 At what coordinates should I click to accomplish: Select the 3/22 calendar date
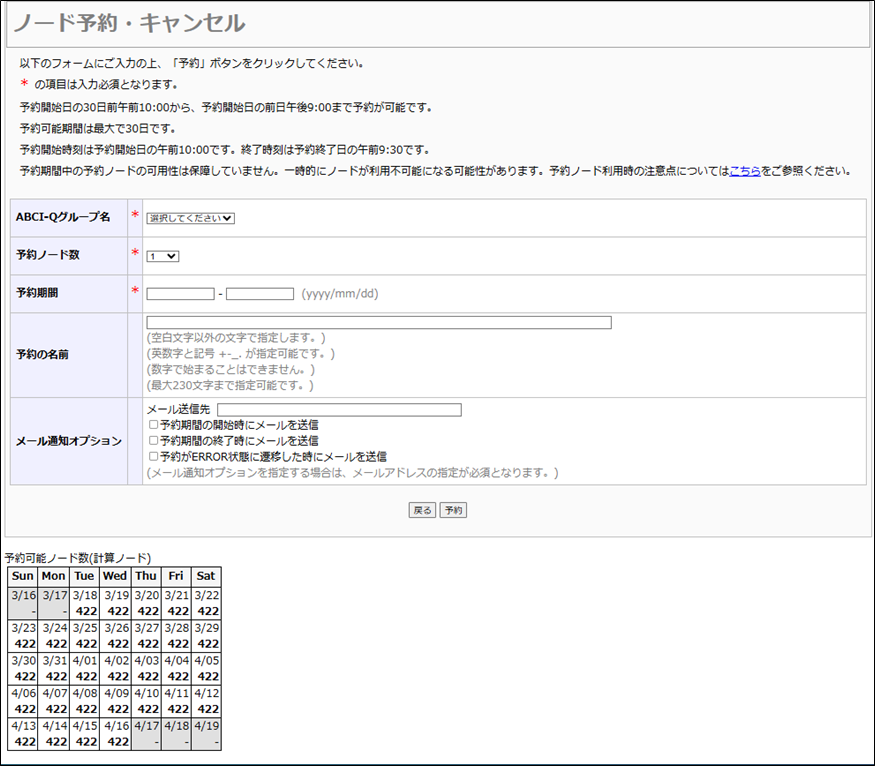point(206,603)
